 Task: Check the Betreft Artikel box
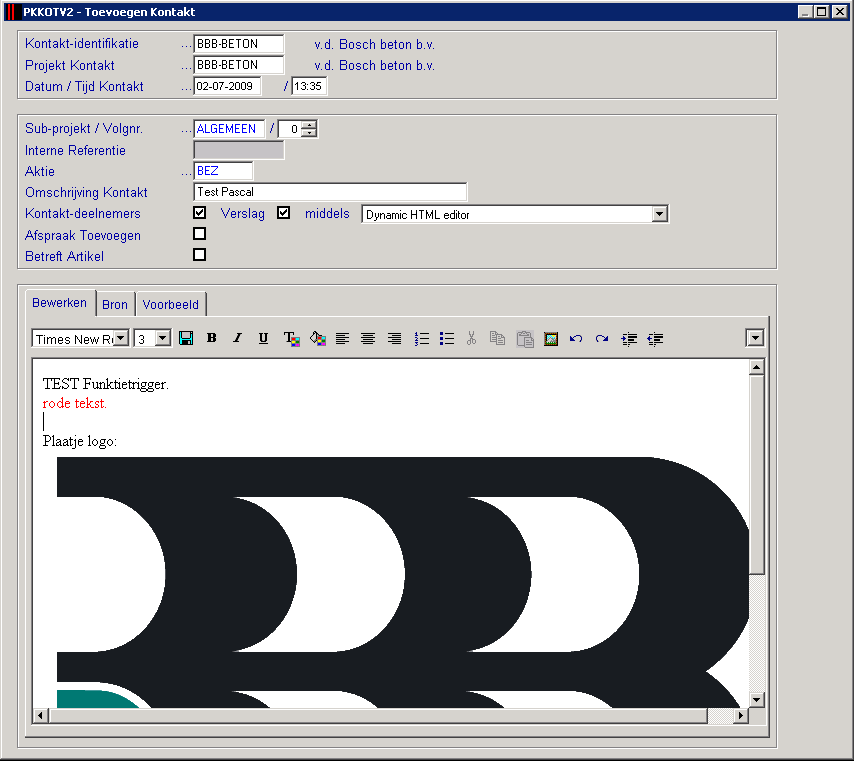199,255
